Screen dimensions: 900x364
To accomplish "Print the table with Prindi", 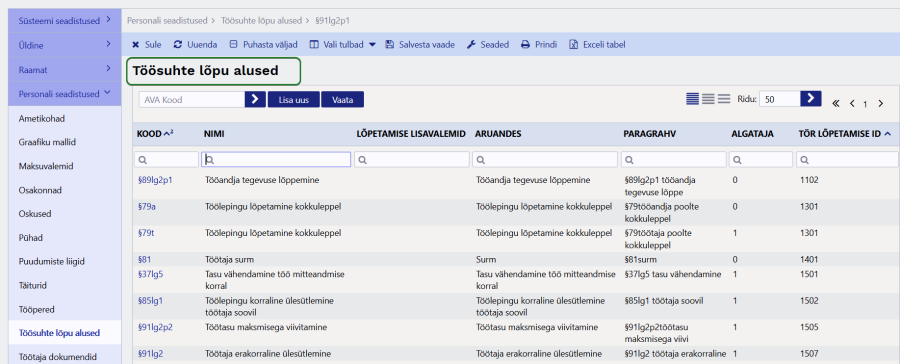I will click(539, 44).
